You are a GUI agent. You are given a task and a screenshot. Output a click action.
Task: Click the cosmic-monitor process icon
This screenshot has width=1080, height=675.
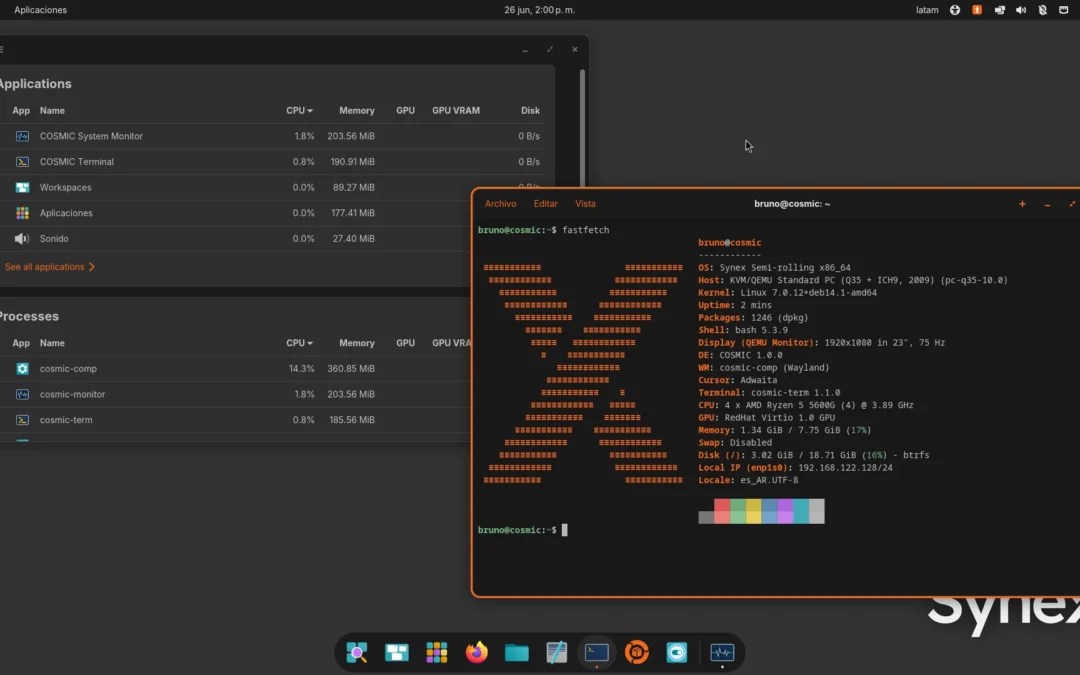coord(22,394)
